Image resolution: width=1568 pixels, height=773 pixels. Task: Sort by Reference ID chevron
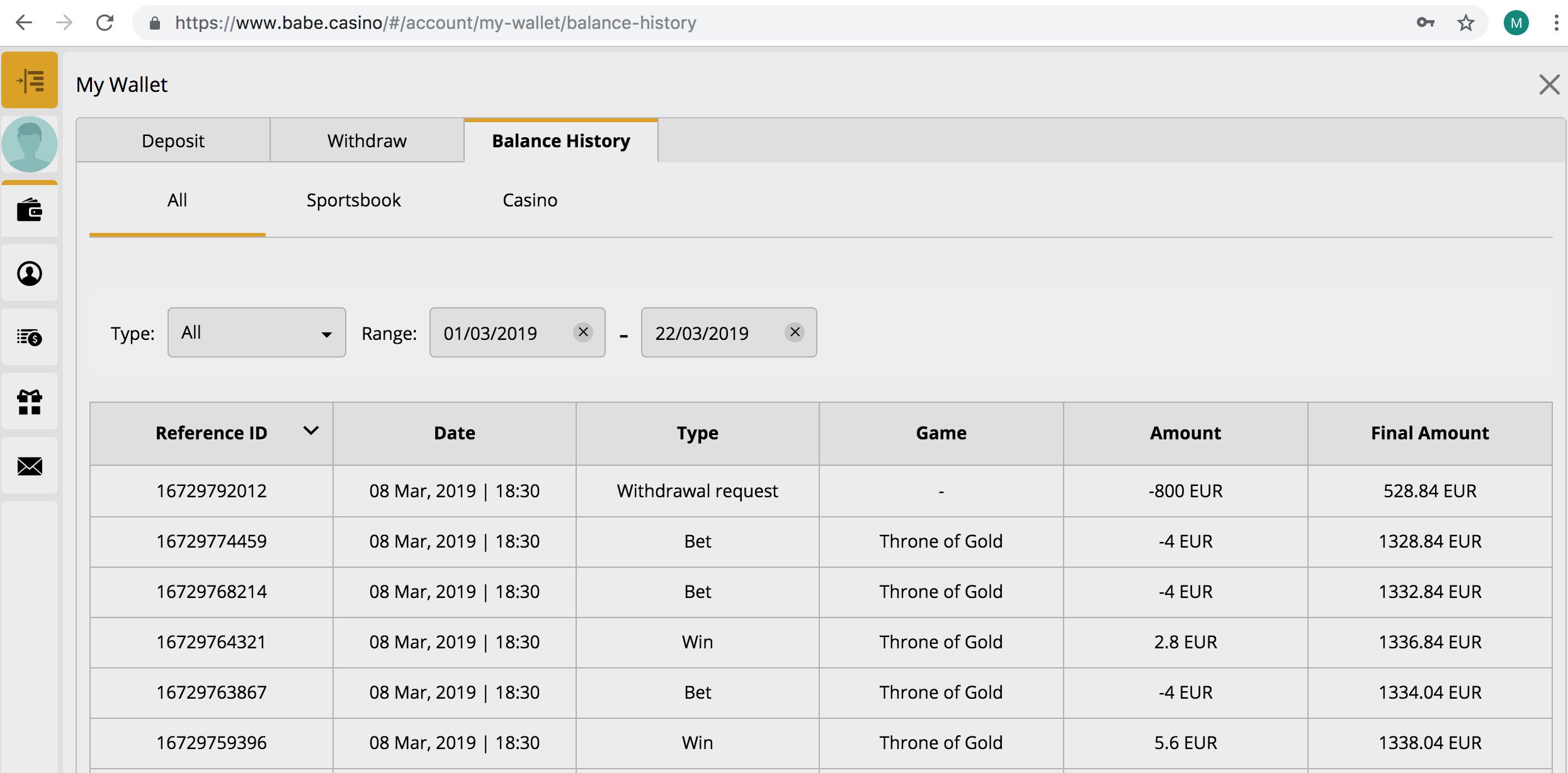click(311, 431)
